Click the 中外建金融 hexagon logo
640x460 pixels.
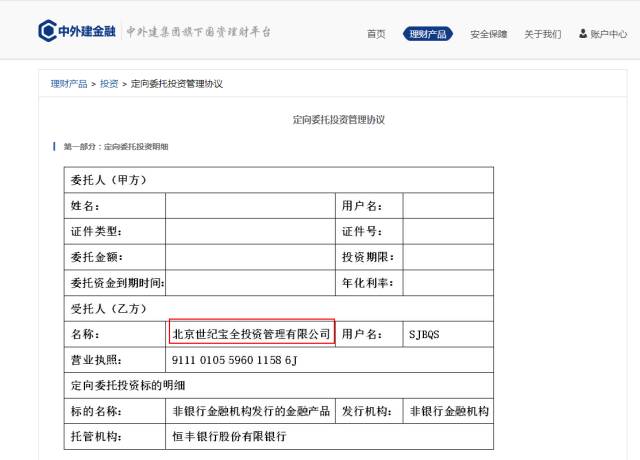tap(47, 31)
